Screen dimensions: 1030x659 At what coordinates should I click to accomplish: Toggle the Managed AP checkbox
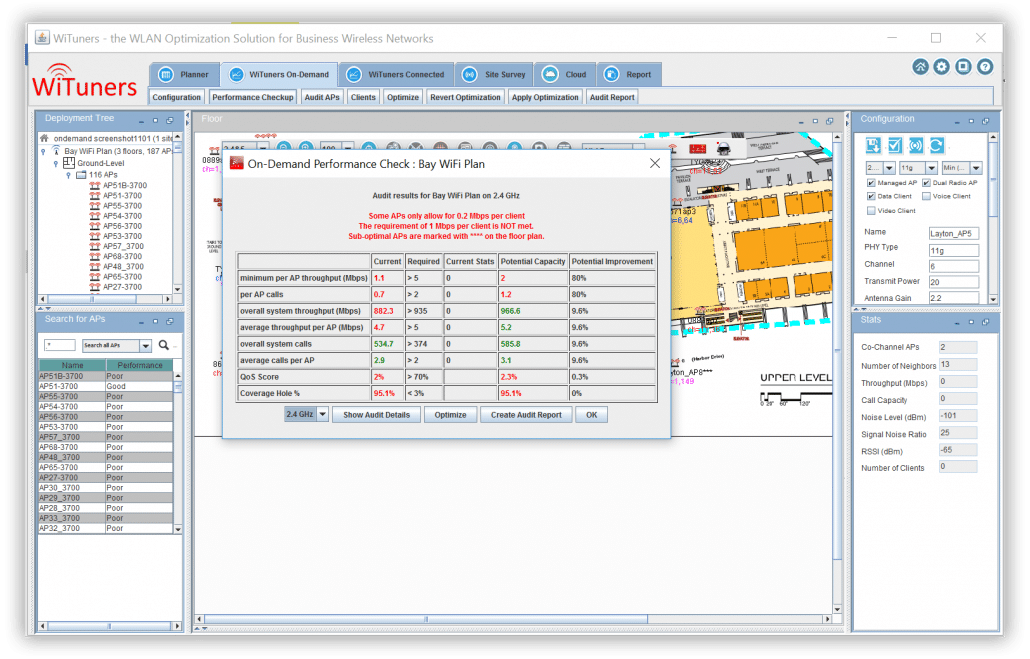point(871,183)
